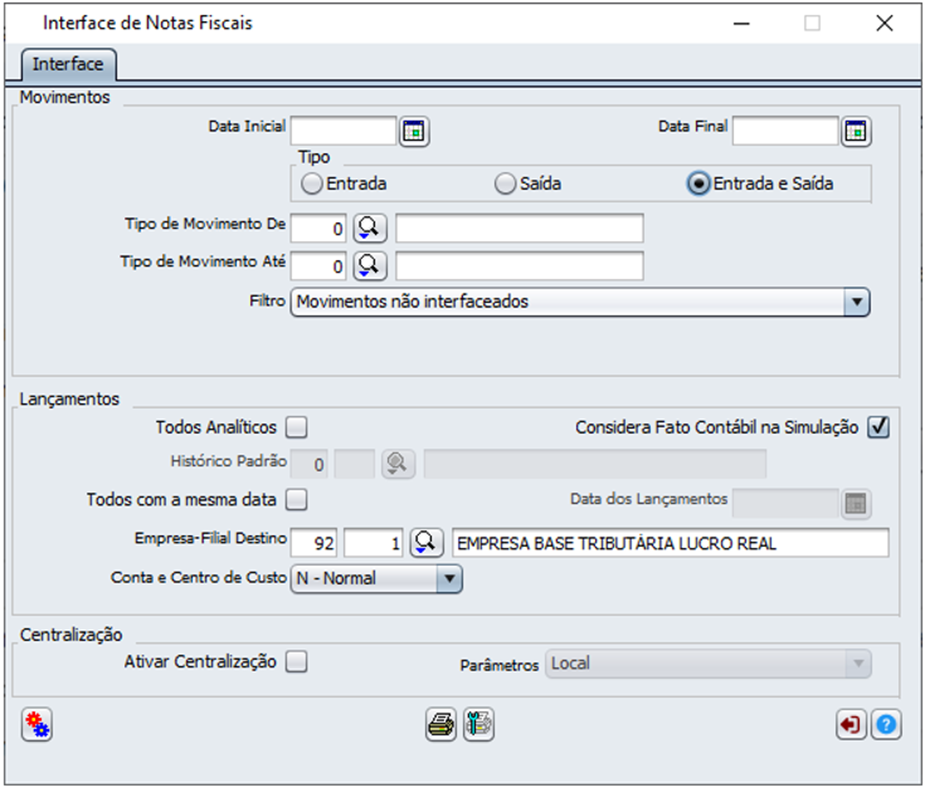Viewport: 925px width, 788px height.
Task: Click the printer icon
Action: tap(441, 725)
